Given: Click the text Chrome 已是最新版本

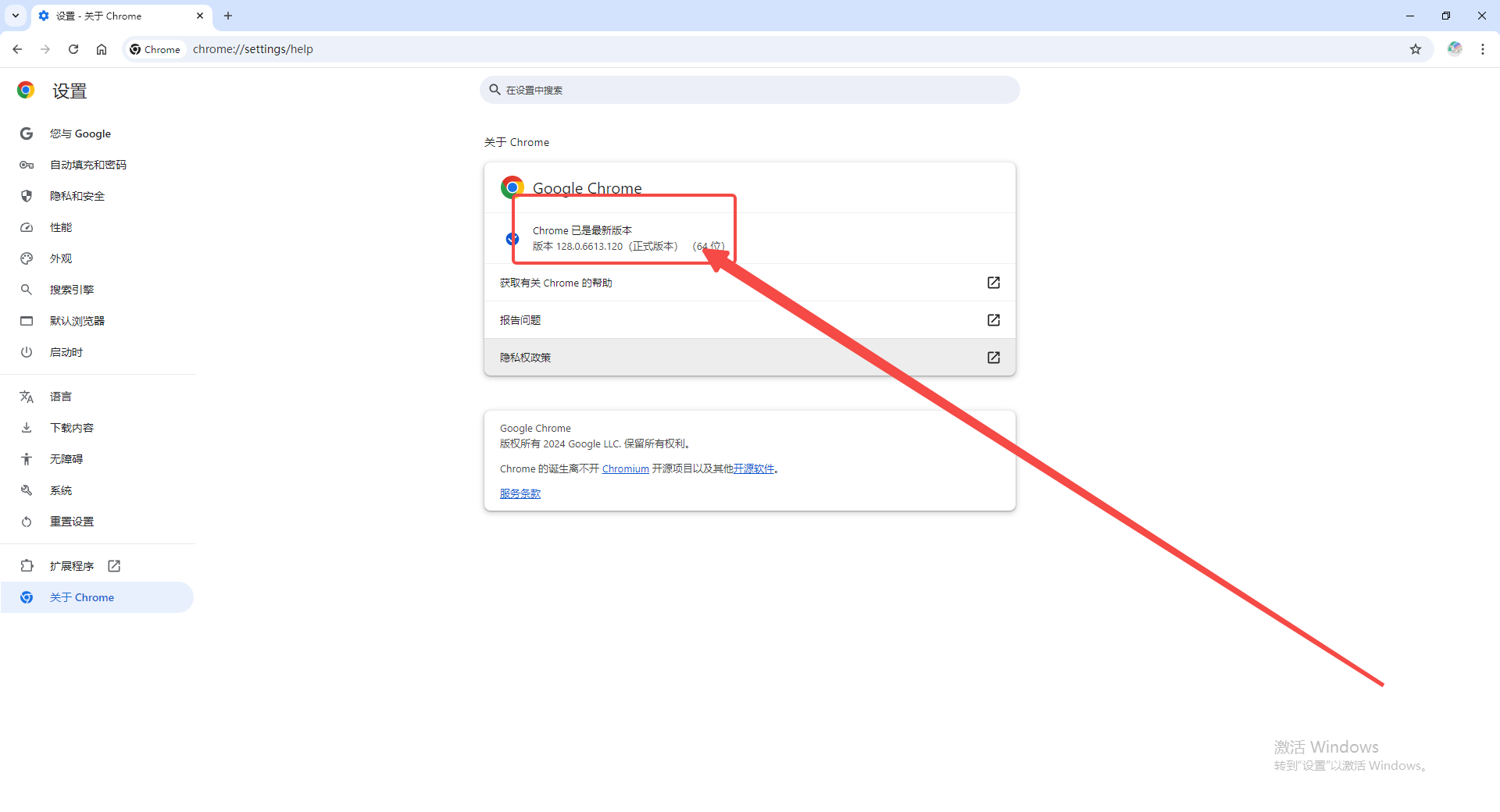Looking at the screenshot, I should click(x=582, y=231).
